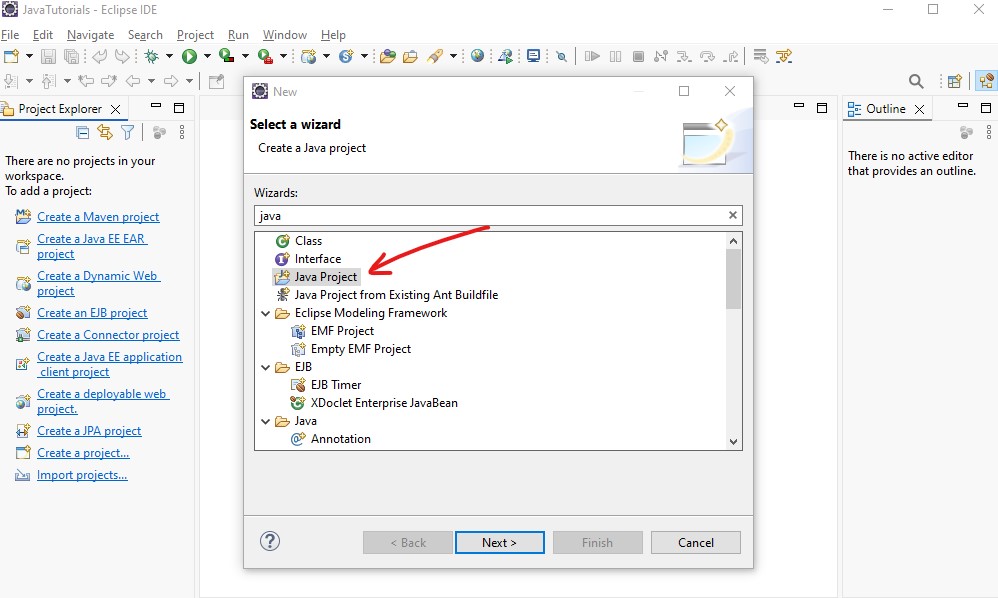
Task: Click the Open Task folder icon
Action: (411, 56)
